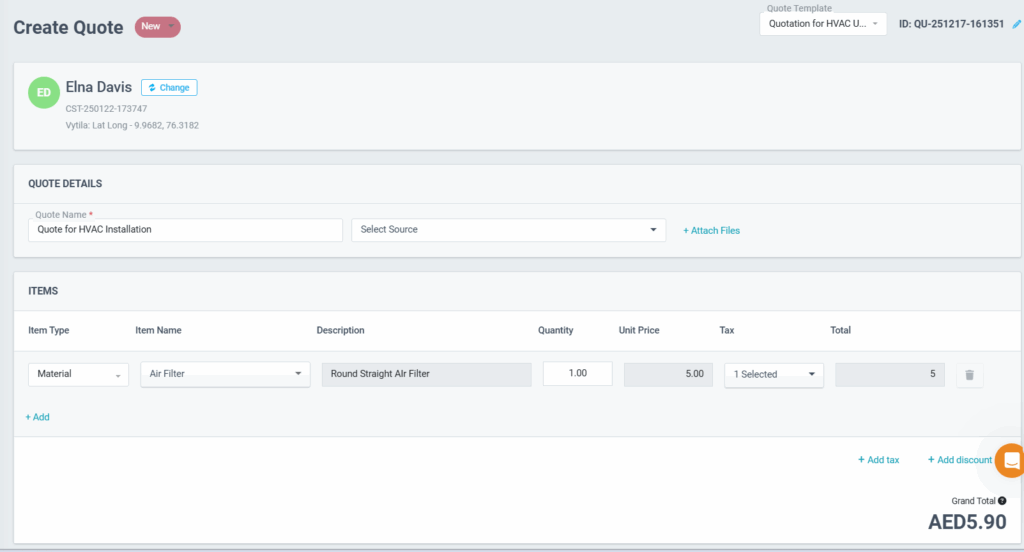Open the Material item type dropdown
1024x552 pixels.
(78, 375)
